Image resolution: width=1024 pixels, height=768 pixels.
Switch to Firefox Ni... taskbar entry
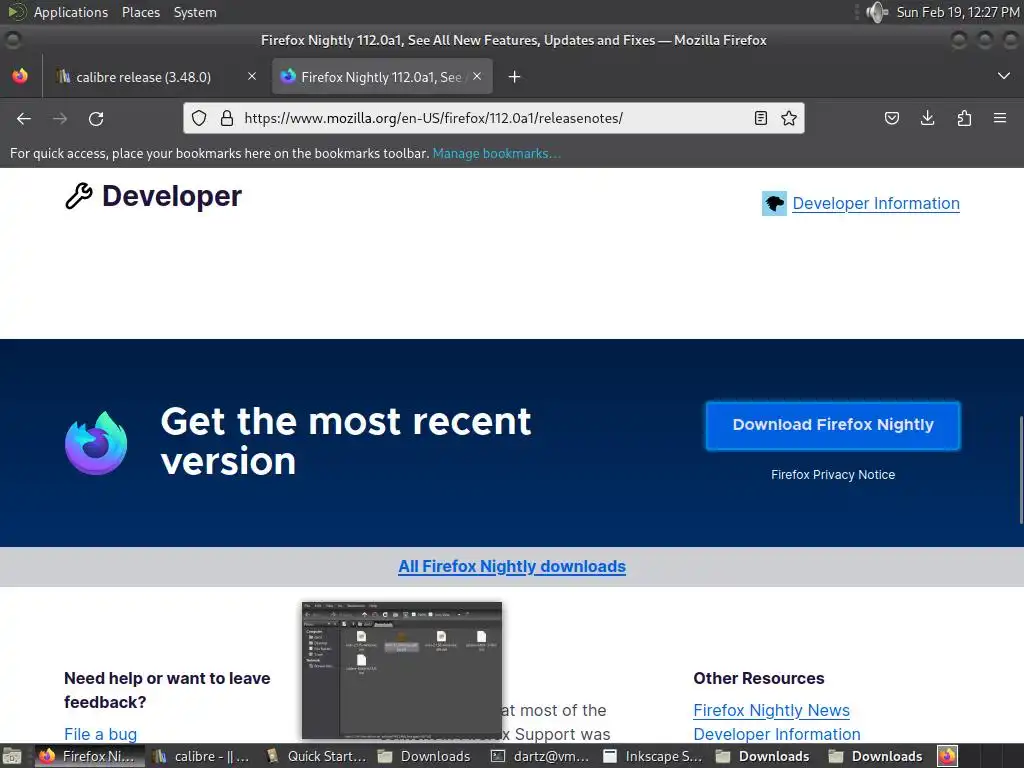click(x=89, y=756)
